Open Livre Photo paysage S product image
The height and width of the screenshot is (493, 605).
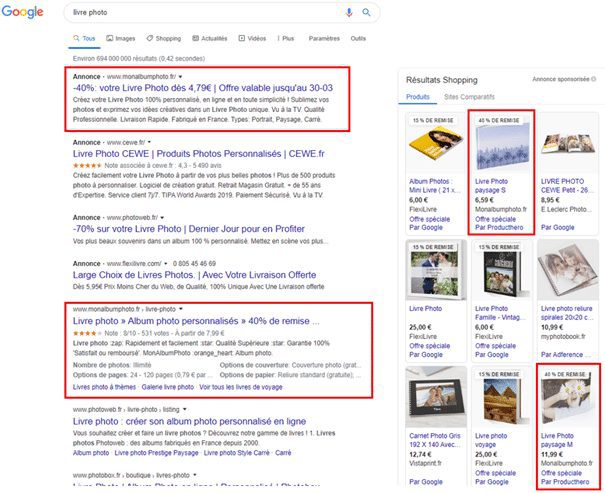pos(502,145)
